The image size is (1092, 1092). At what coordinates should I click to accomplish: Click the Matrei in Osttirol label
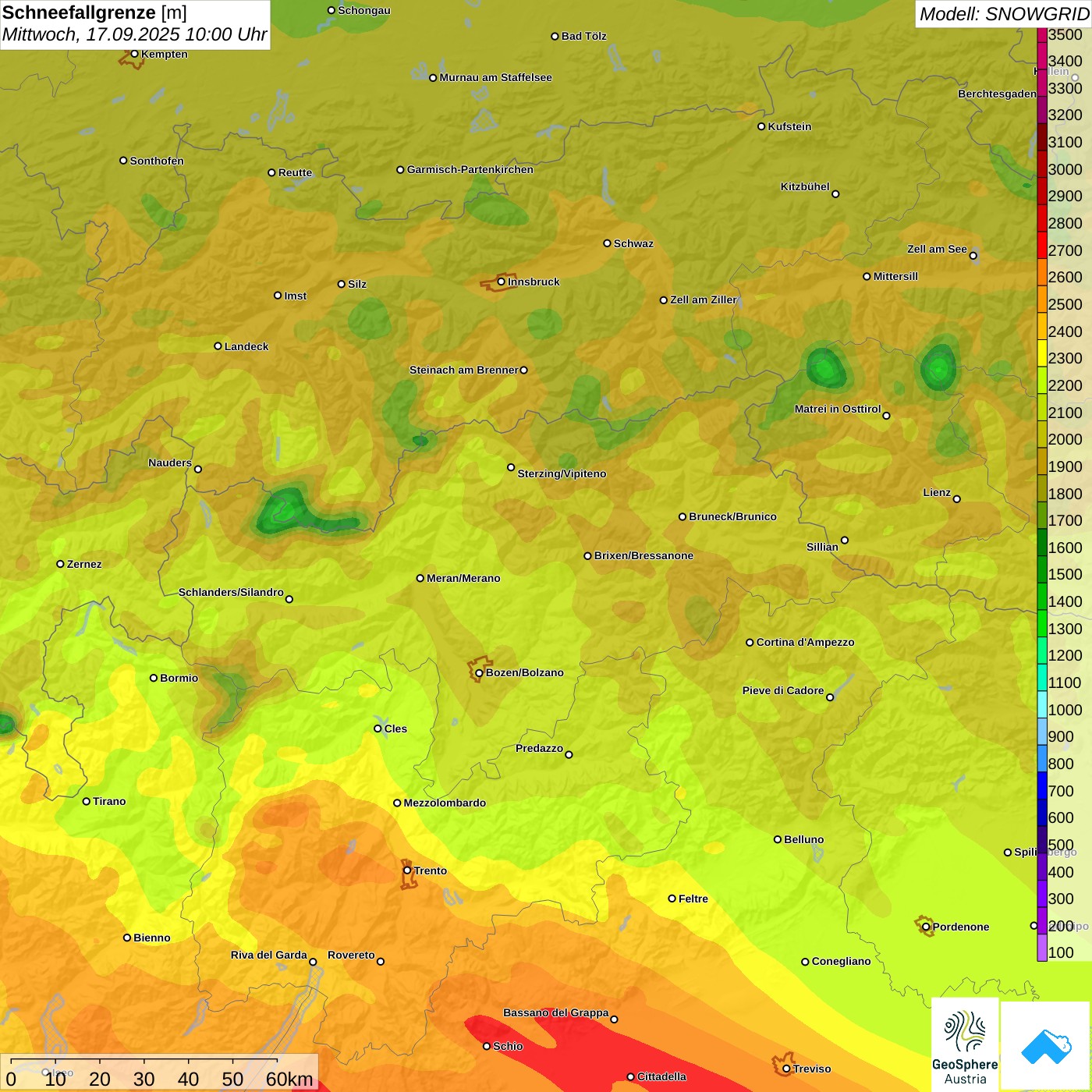click(838, 409)
